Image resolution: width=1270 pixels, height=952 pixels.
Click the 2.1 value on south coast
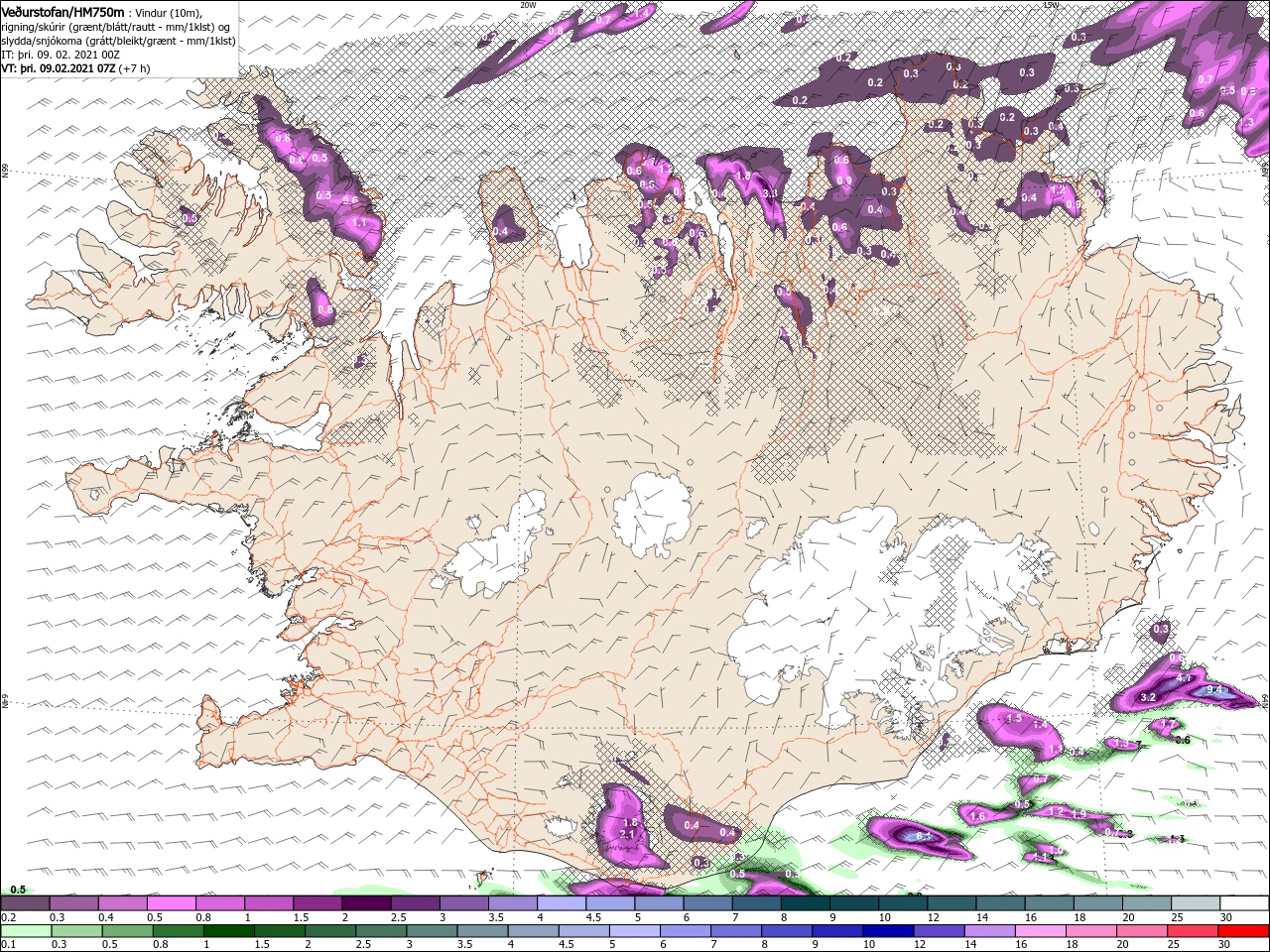coord(627,835)
